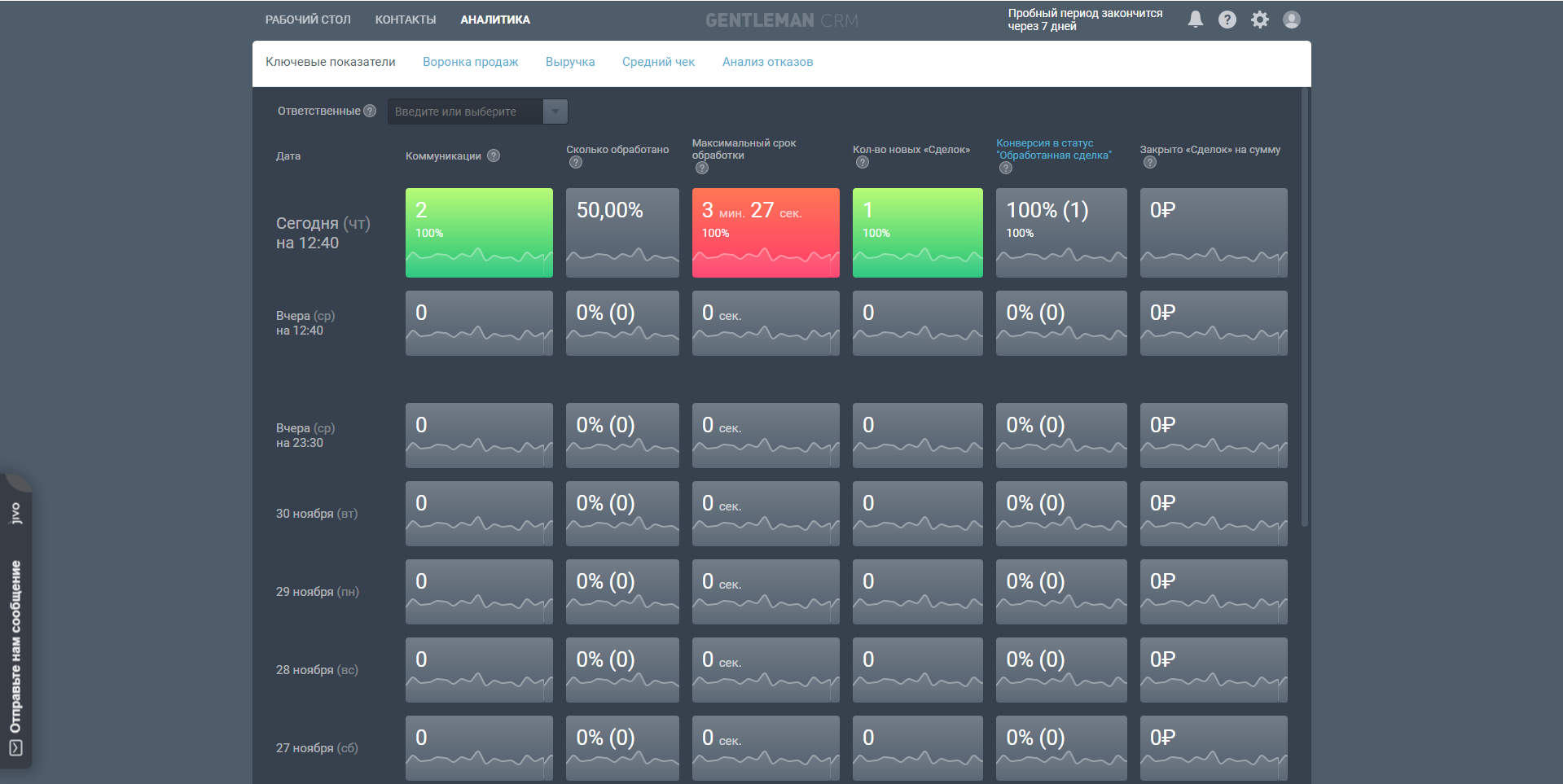1563x784 pixels.
Task: Click 0₽ card for 28 ноября
Action: 1214,670
